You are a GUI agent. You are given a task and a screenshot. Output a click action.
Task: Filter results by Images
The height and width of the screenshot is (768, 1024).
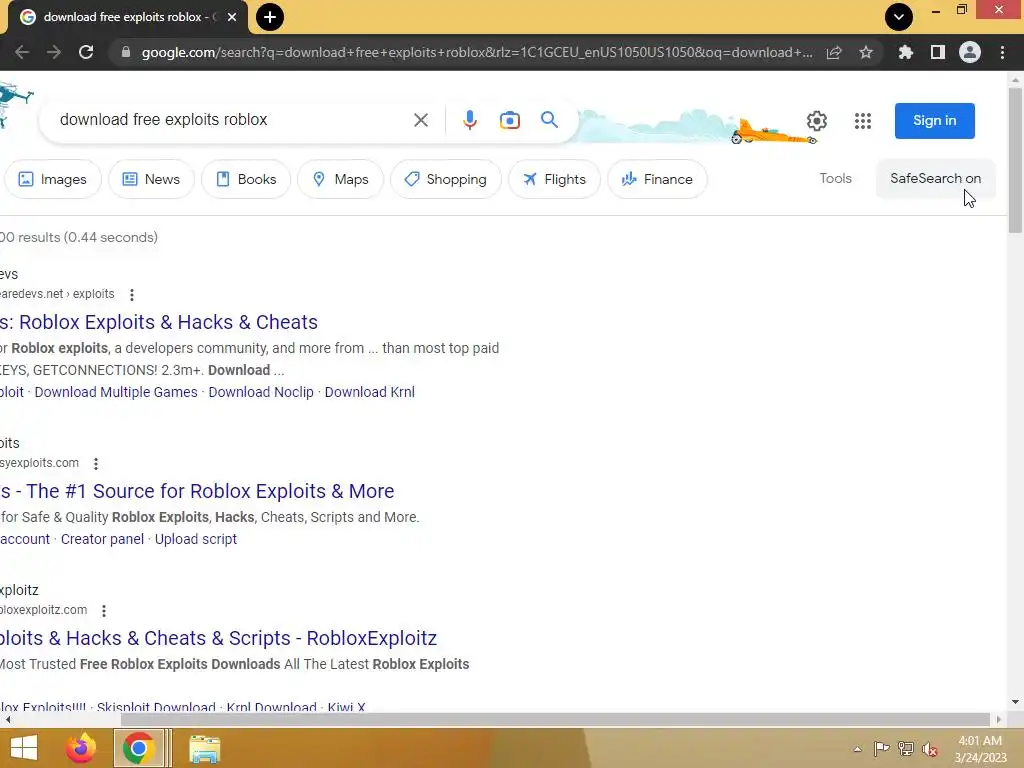tap(53, 179)
